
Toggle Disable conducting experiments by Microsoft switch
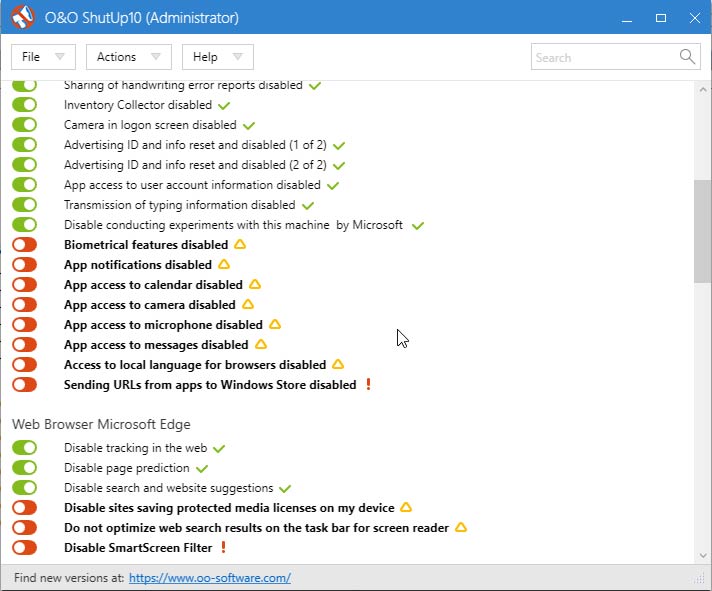[25, 225]
